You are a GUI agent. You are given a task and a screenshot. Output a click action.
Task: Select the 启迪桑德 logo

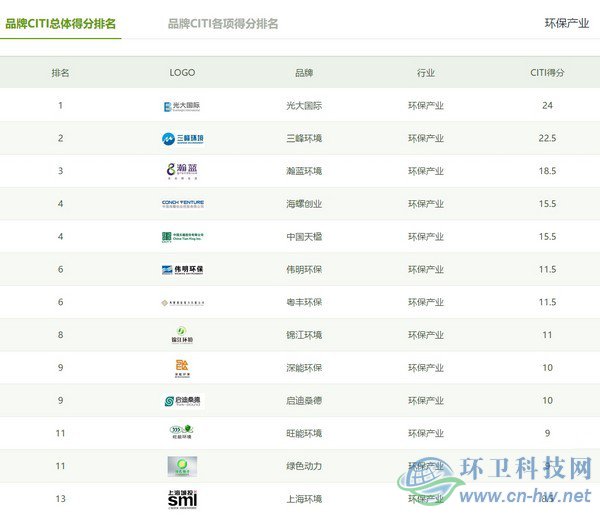pyautogui.click(x=182, y=401)
